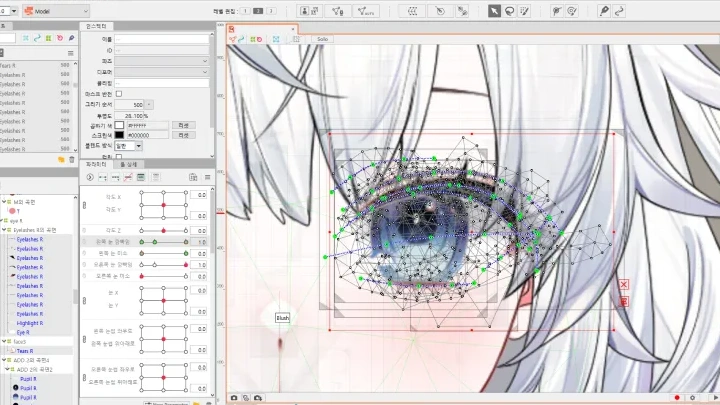The width and height of the screenshot is (720, 405).
Task: Collapse the face3 group in tree
Action: [x=4, y=342]
